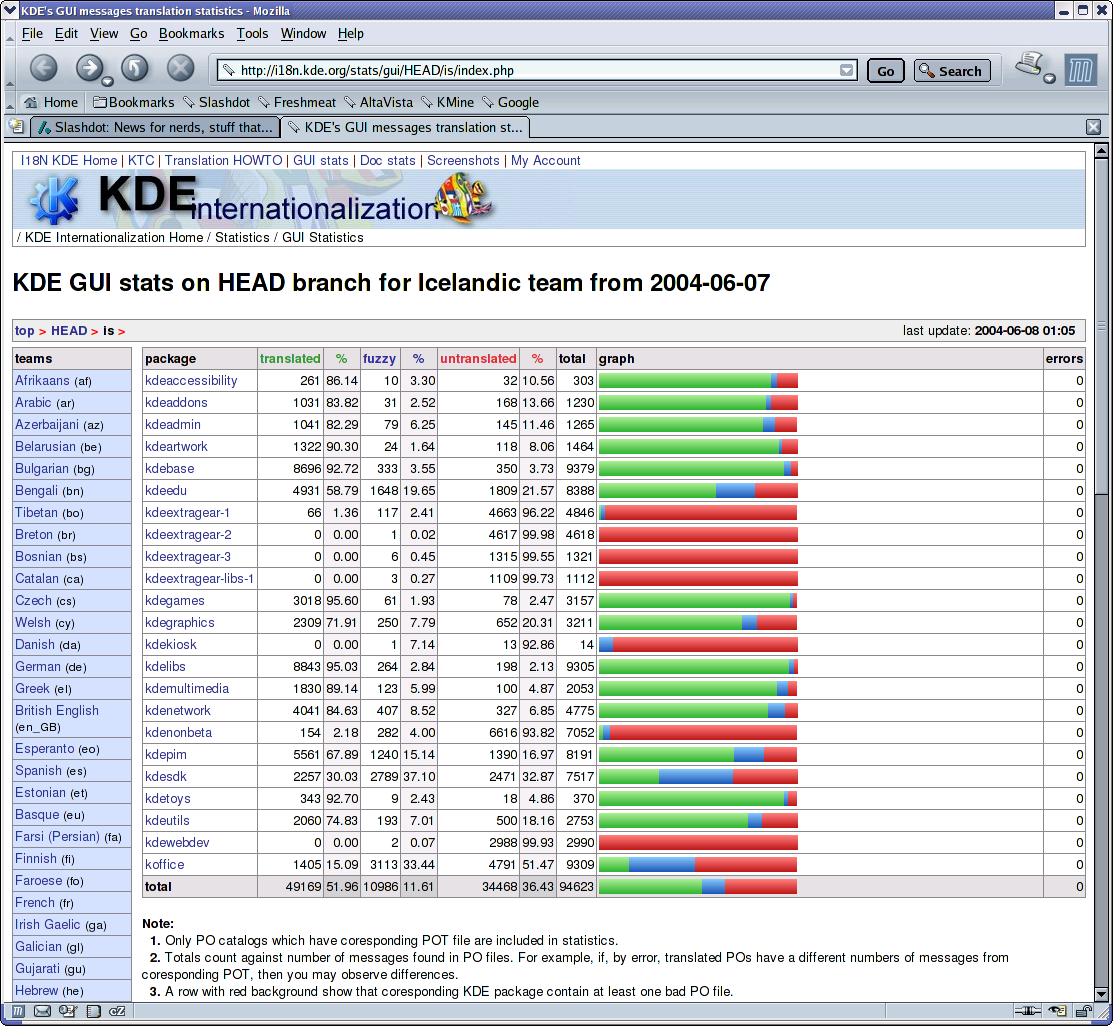Open Address Book from the status bar

92,1011
